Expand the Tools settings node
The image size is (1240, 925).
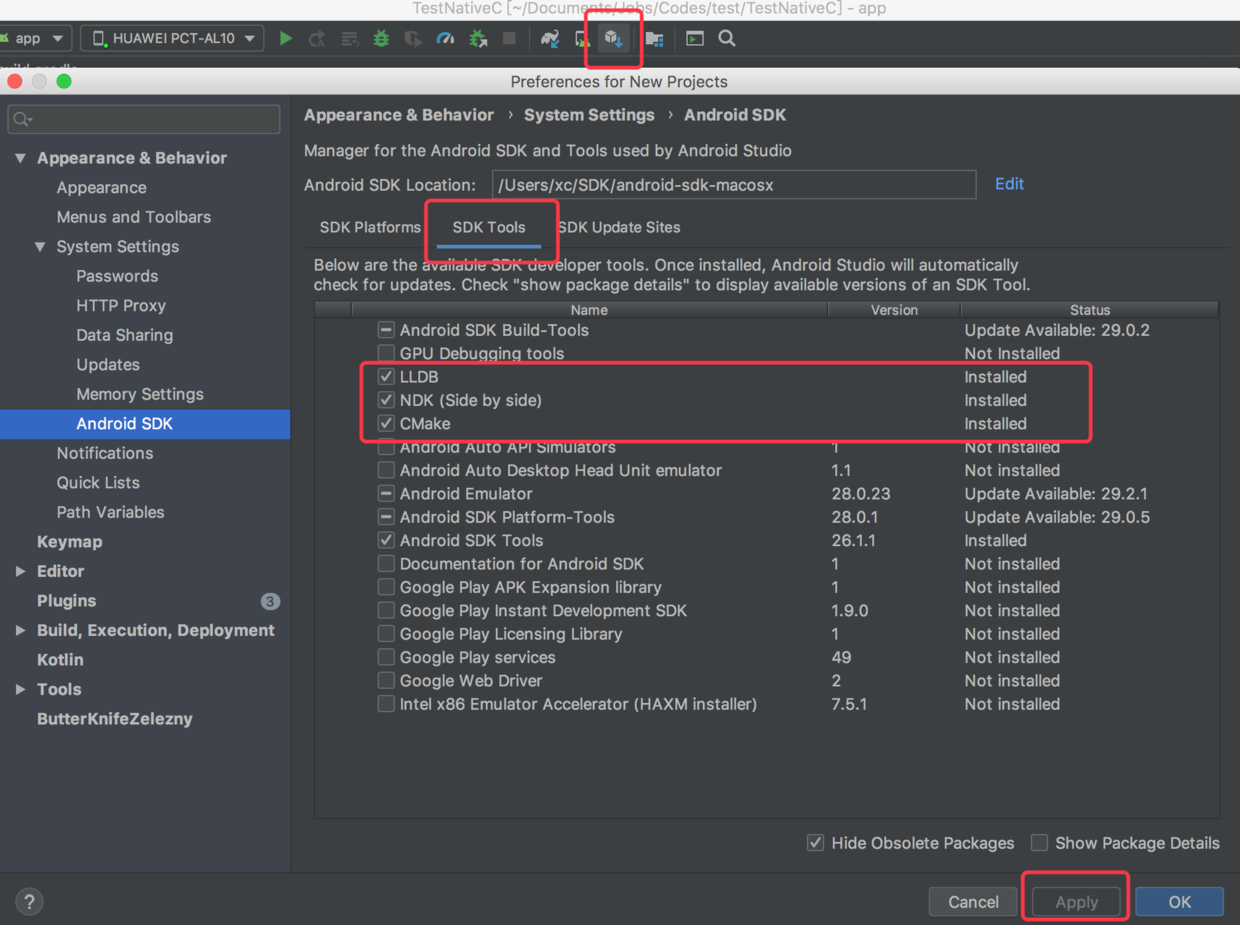click(x=20, y=689)
